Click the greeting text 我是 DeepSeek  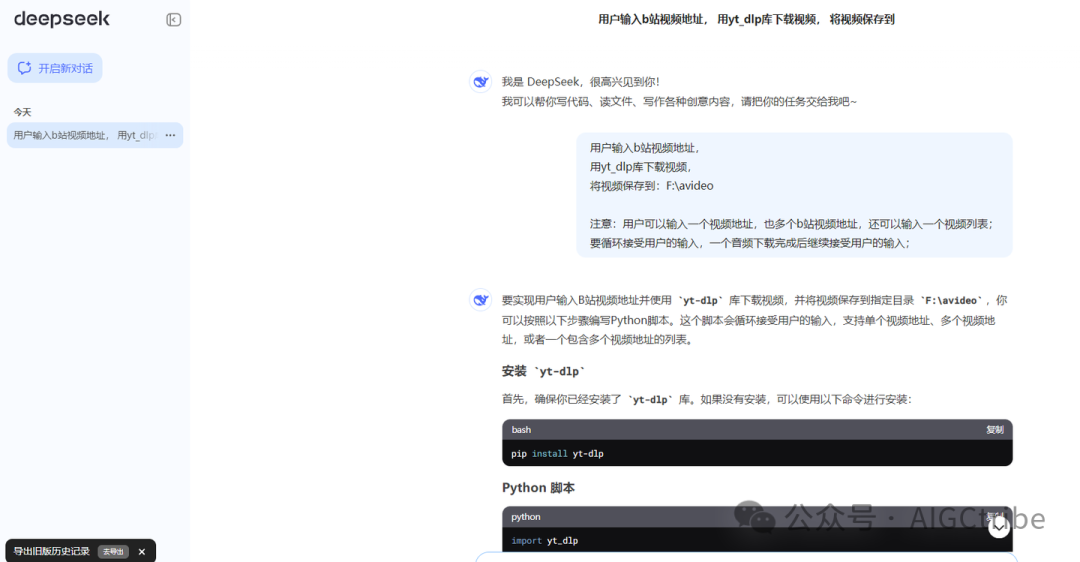tap(581, 82)
